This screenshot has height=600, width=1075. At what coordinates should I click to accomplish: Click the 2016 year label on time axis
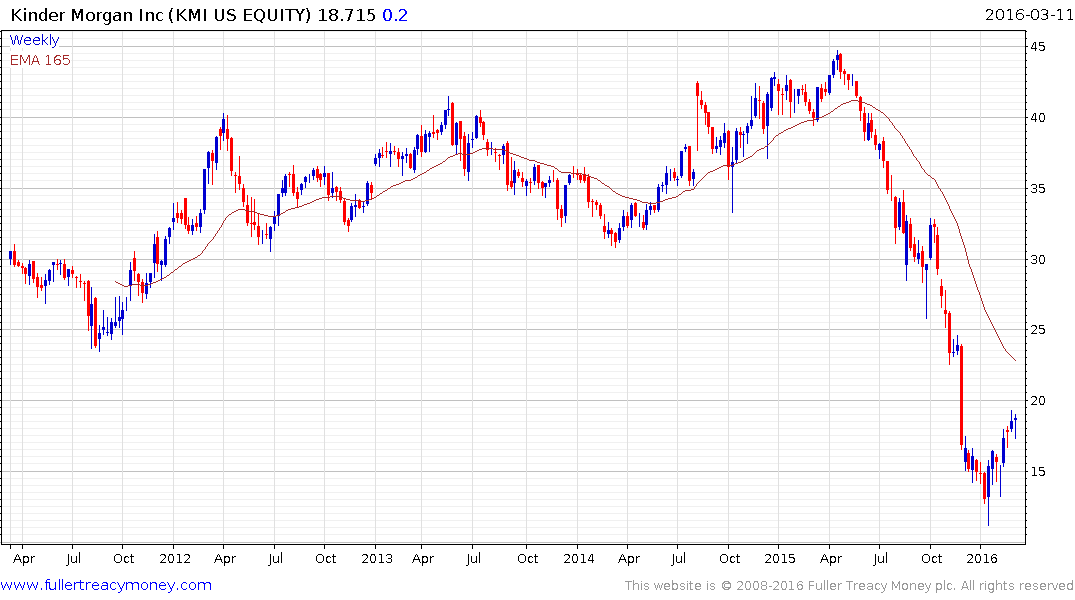(x=982, y=558)
